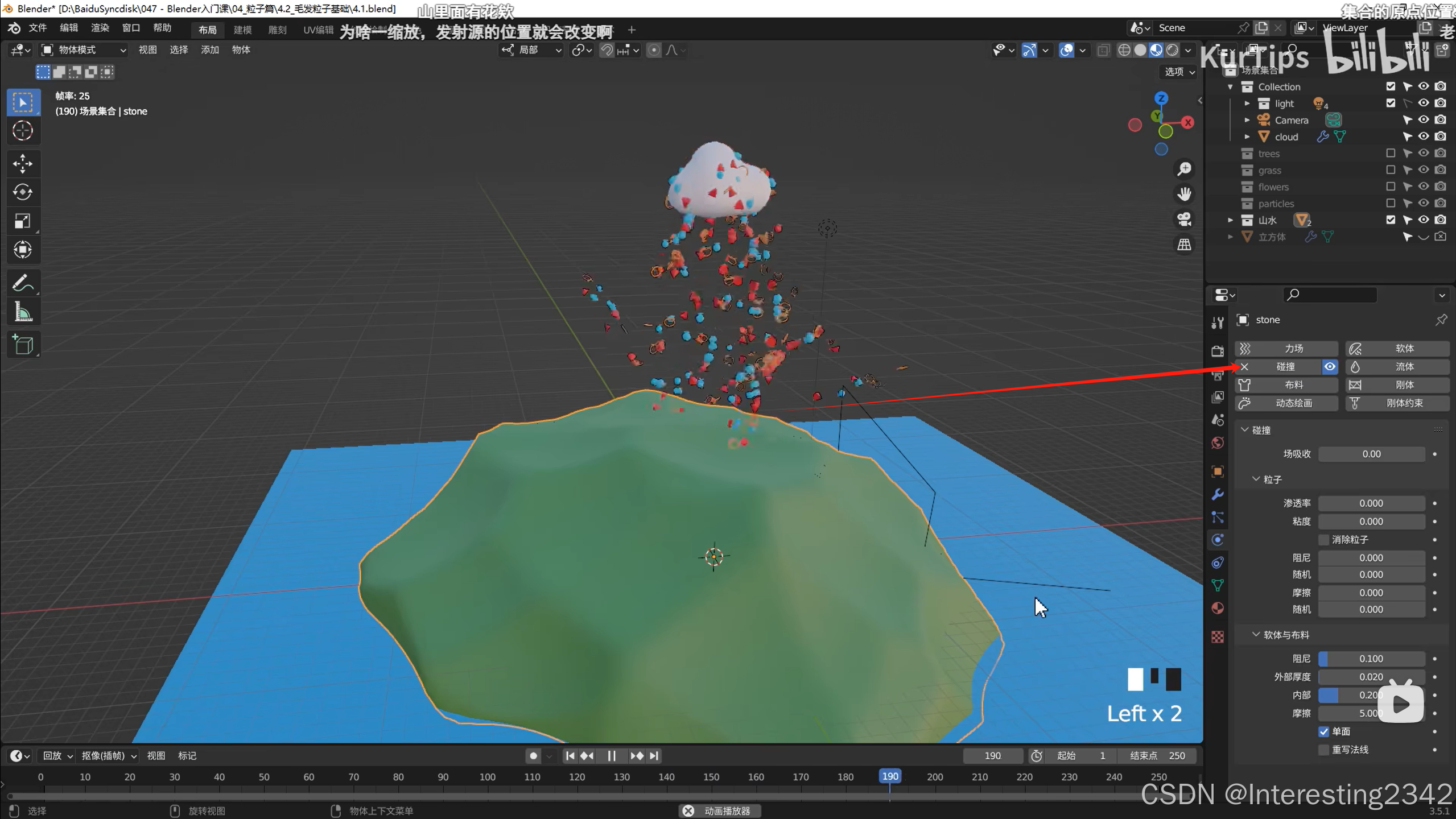This screenshot has width=1456, height=819.
Task: Open the 物体模式 mode dropdown
Action: (84, 50)
